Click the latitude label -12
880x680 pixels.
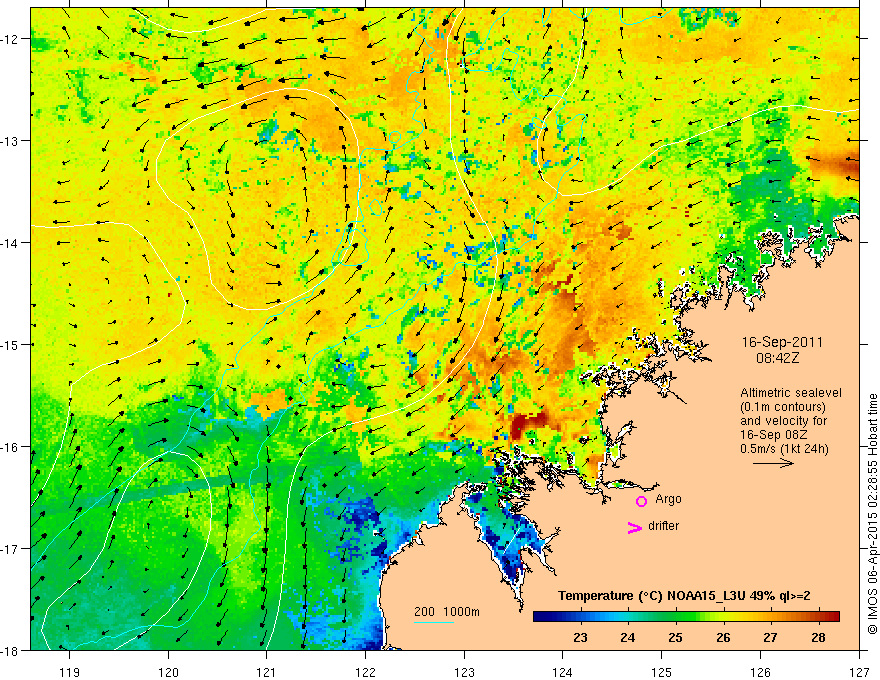click(11, 39)
